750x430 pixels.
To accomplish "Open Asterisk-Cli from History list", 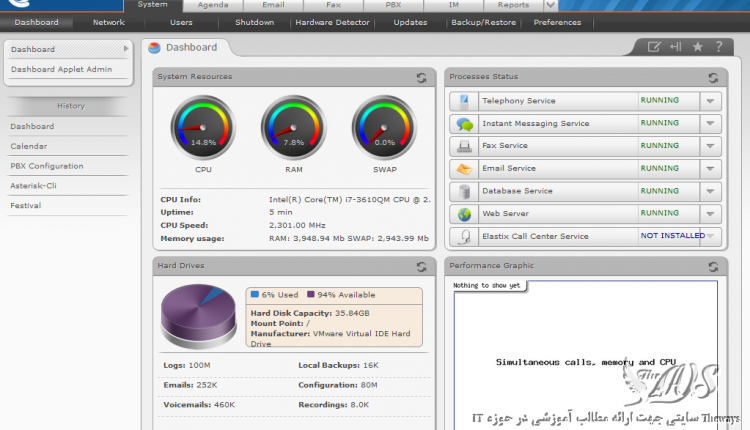I will click(33, 185).
